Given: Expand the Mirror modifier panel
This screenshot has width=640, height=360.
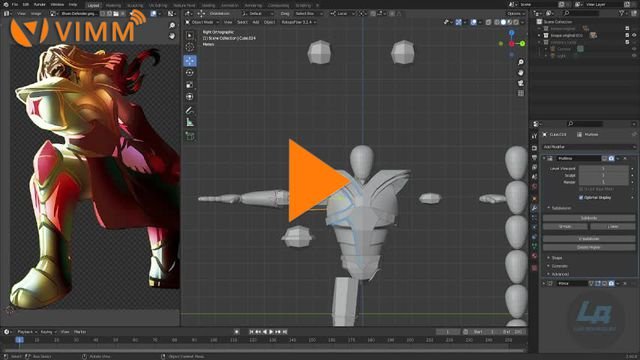Looking at the screenshot, I should (x=544, y=283).
